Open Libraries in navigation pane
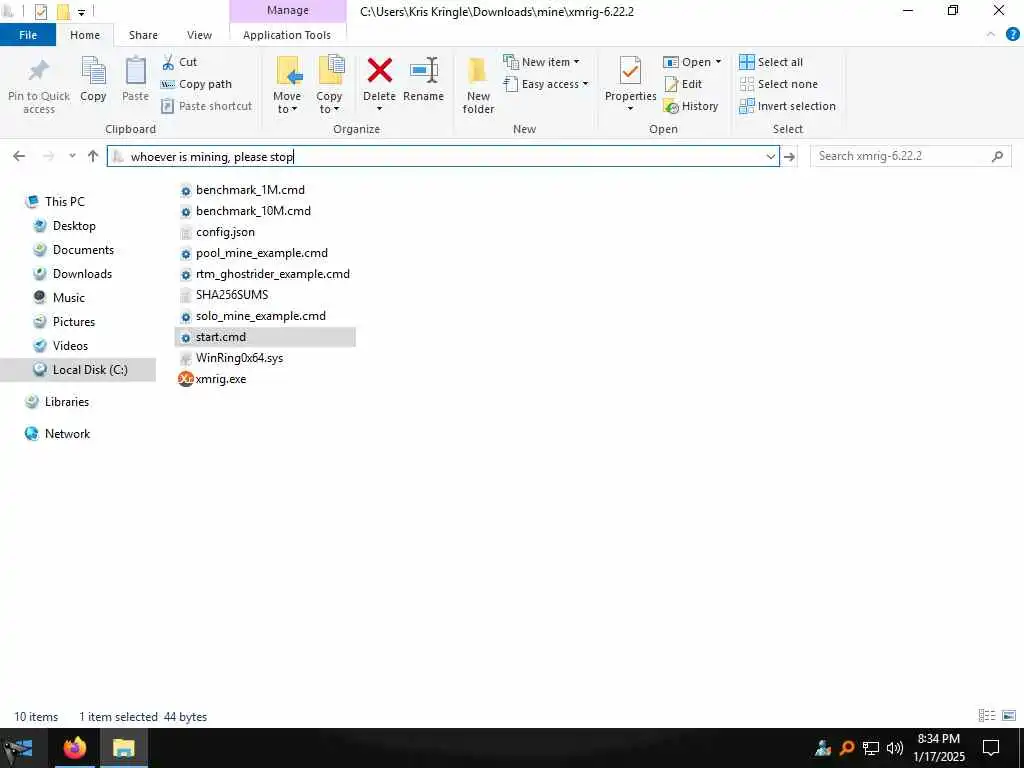 pos(67,402)
